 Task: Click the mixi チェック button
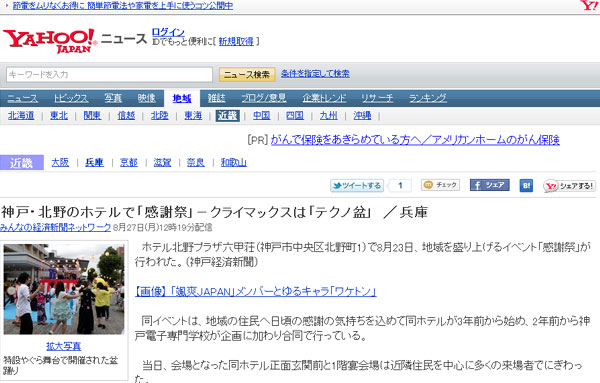(440, 185)
